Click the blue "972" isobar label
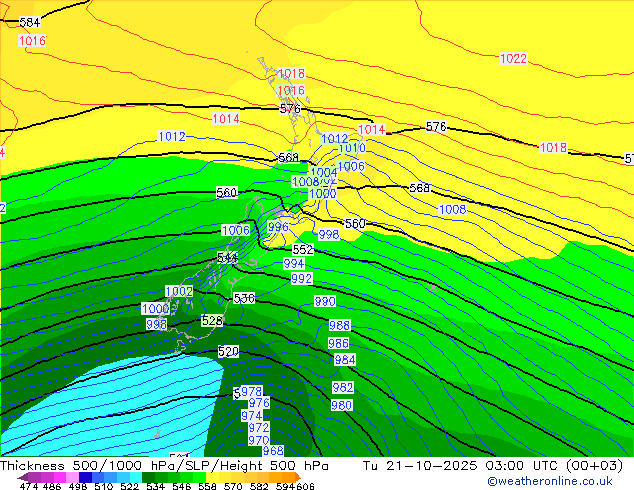Image resolution: width=634 pixels, height=490 pixels. (x=258, y=427)
